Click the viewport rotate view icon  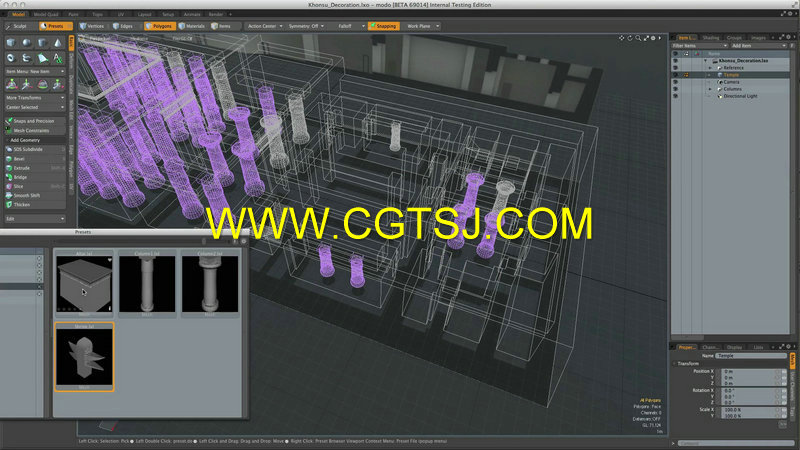pyautogui.click(x=630, y=38)
